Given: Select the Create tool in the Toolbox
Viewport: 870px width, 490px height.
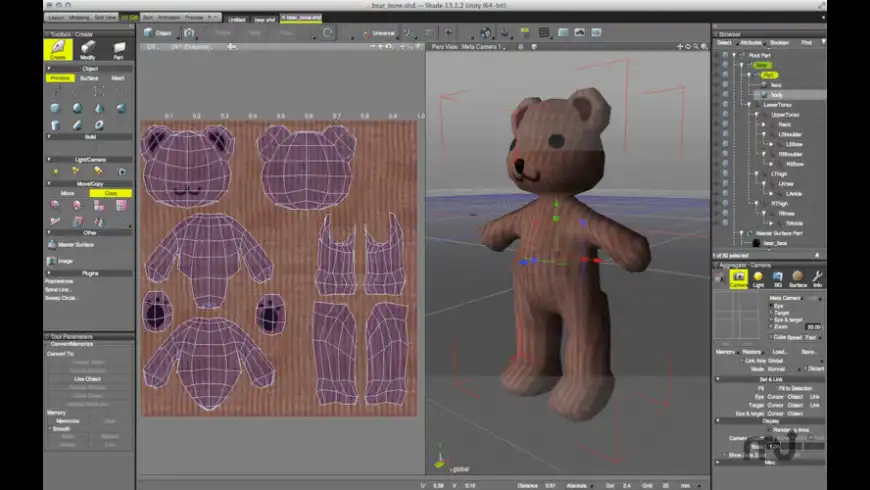Looking at the screenshot, I should tap(60, 50).
